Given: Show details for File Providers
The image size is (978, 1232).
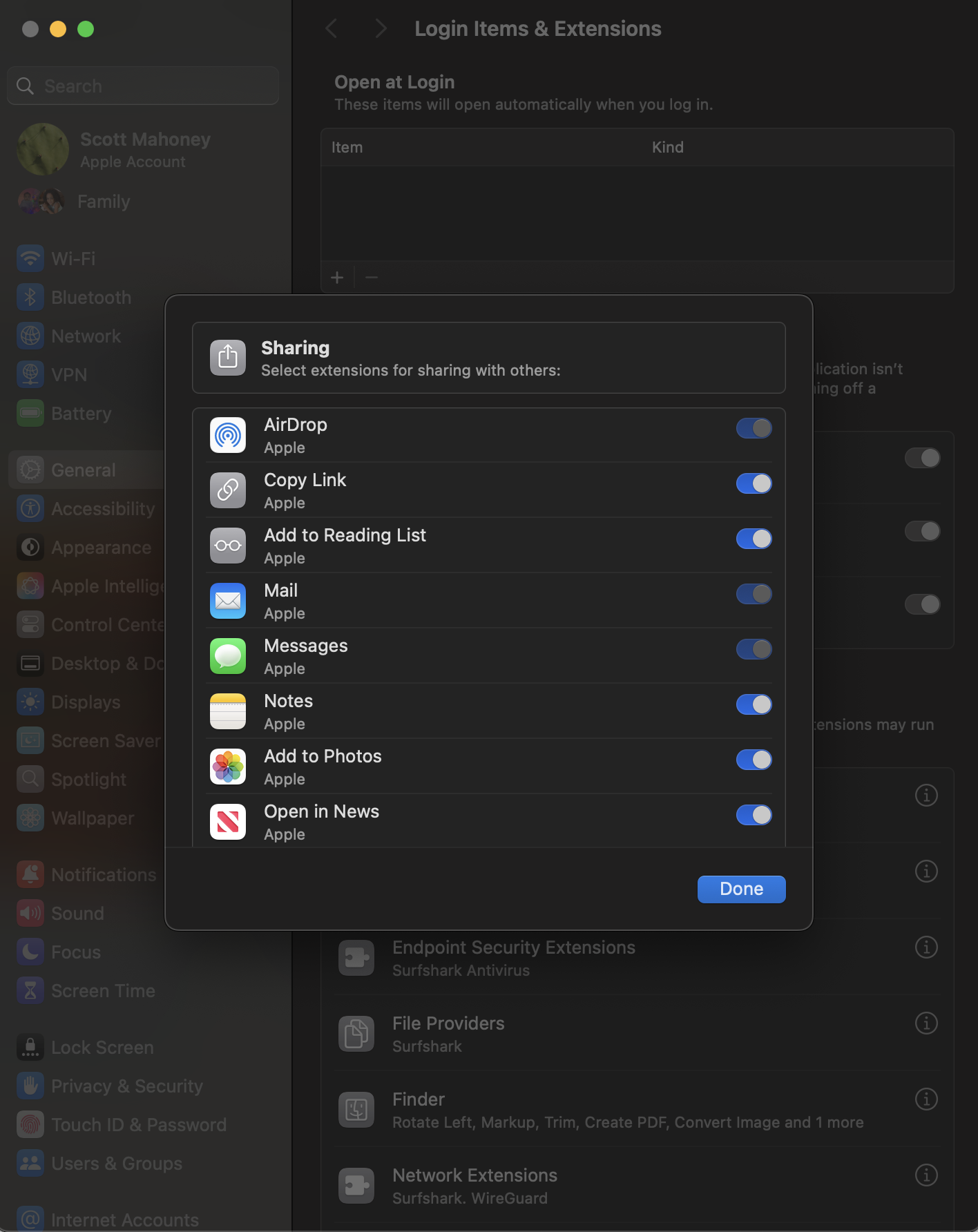Looking at the screenshot, I should pyautogui.click(x=926, y=1023).
